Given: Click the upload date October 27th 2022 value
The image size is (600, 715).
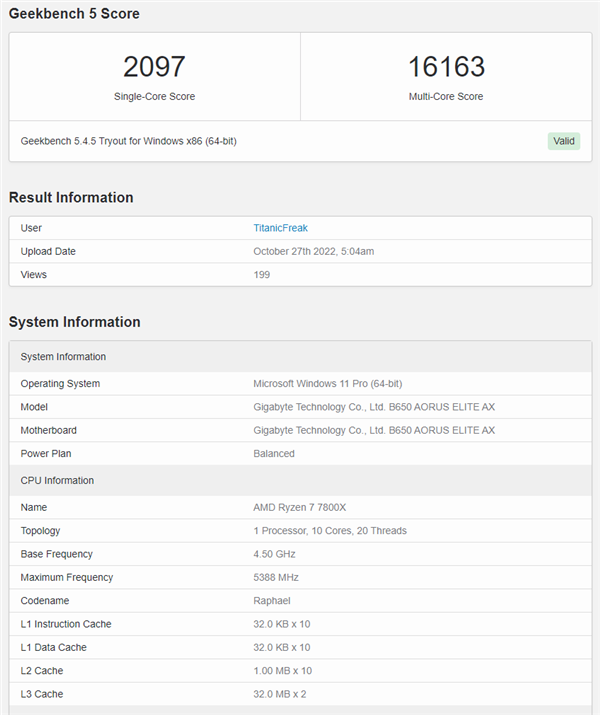Looking at the screenshot, I should pos(313,251).
